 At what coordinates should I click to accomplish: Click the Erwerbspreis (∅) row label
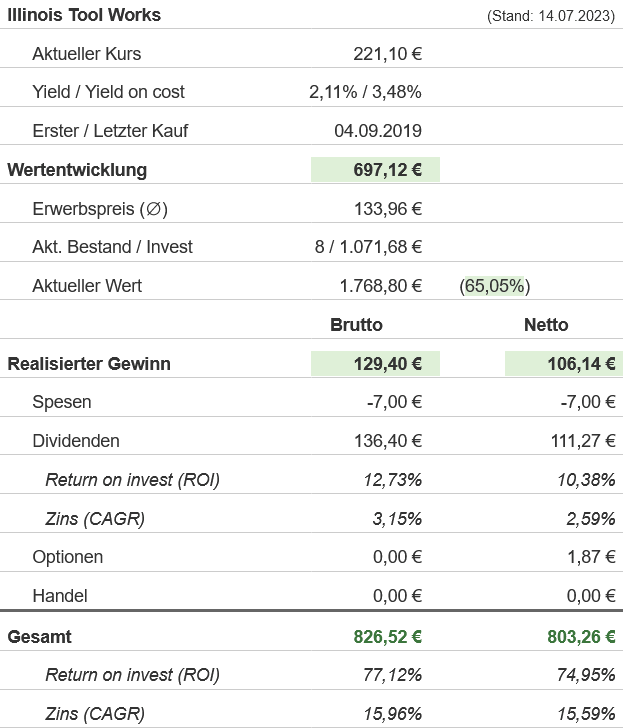pos(99,209)
